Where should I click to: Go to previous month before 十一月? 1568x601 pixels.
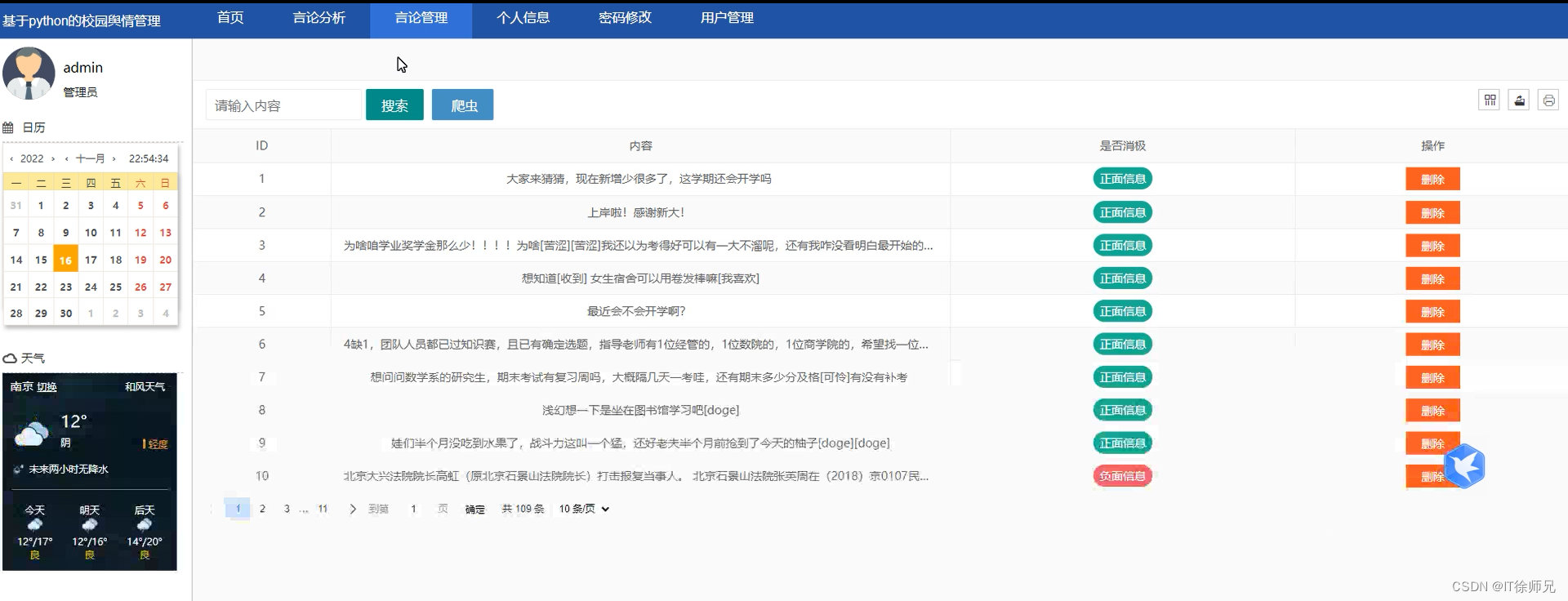pyautogui.click(x=66, y=158)
